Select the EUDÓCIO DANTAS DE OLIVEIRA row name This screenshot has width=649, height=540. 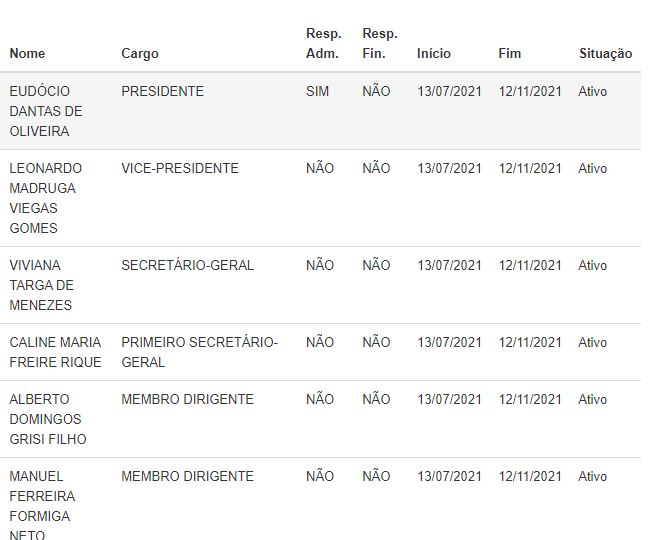(x=46, y=111)
